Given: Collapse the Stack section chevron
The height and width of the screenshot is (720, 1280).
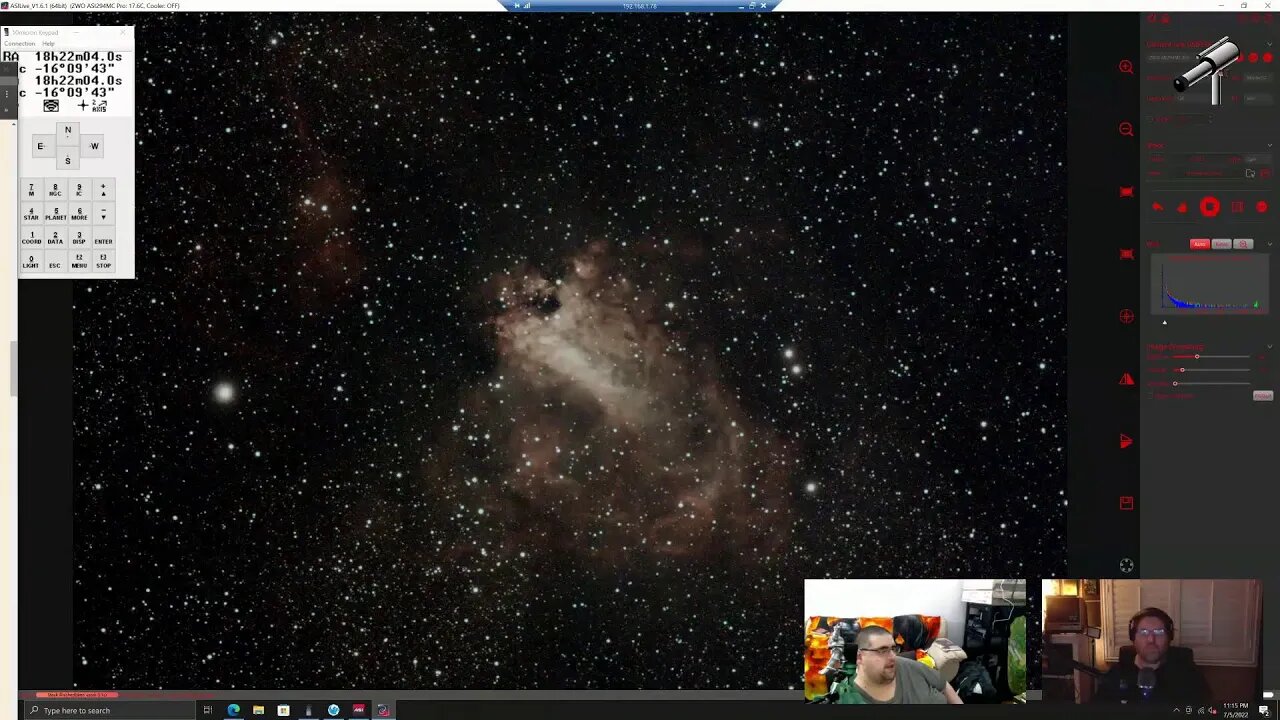Looking at the screenshot, I should tap(1270, 146).
